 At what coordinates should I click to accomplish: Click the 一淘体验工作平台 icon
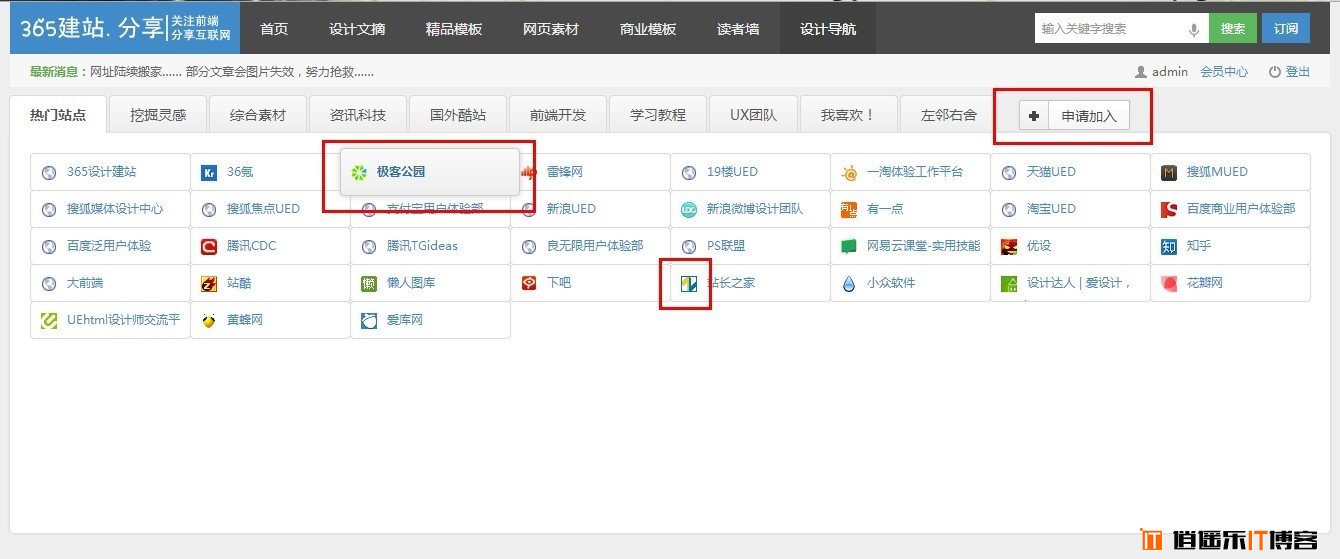pyautogui.click(x=849, y=172)
